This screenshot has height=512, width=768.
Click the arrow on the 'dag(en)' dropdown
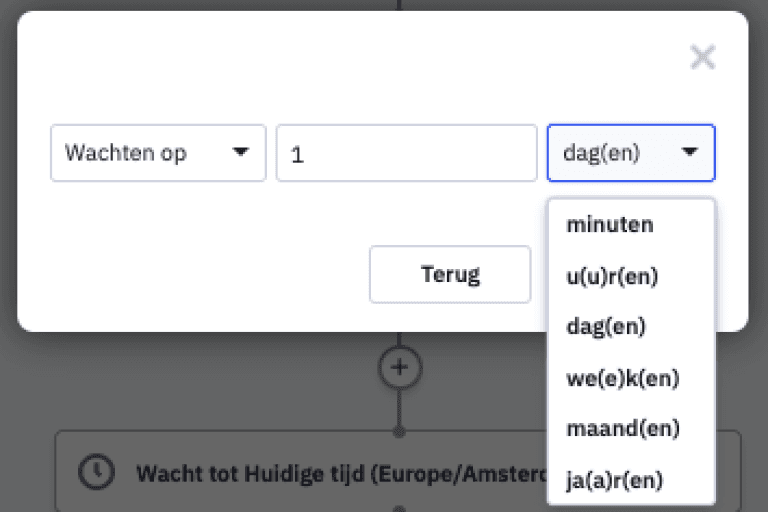pyautogui.click(x=689, y=153)
